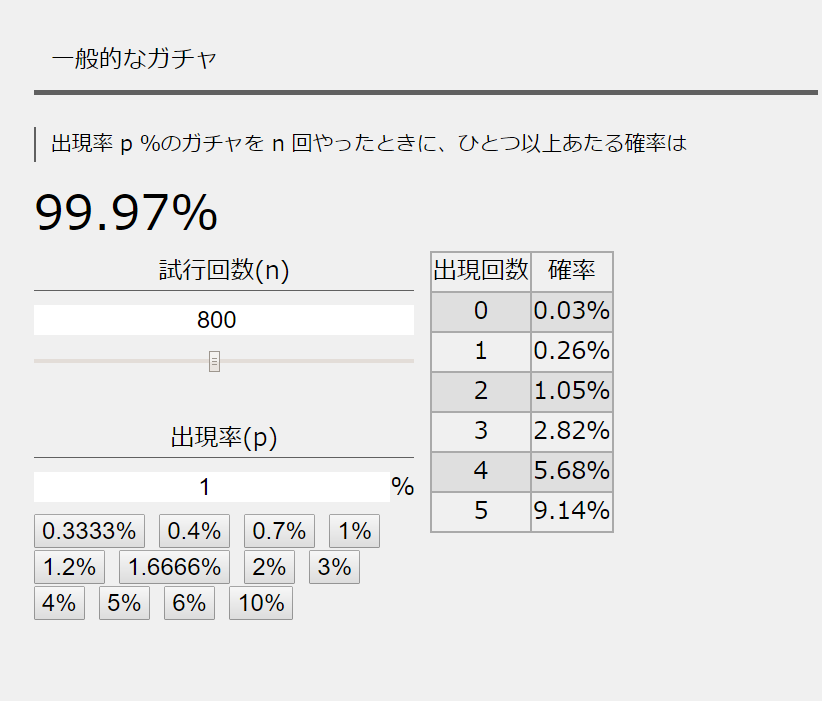Click the 99.97% result probability text
Viewport: 822px width, 701px height.
click(x=126, y=212)
